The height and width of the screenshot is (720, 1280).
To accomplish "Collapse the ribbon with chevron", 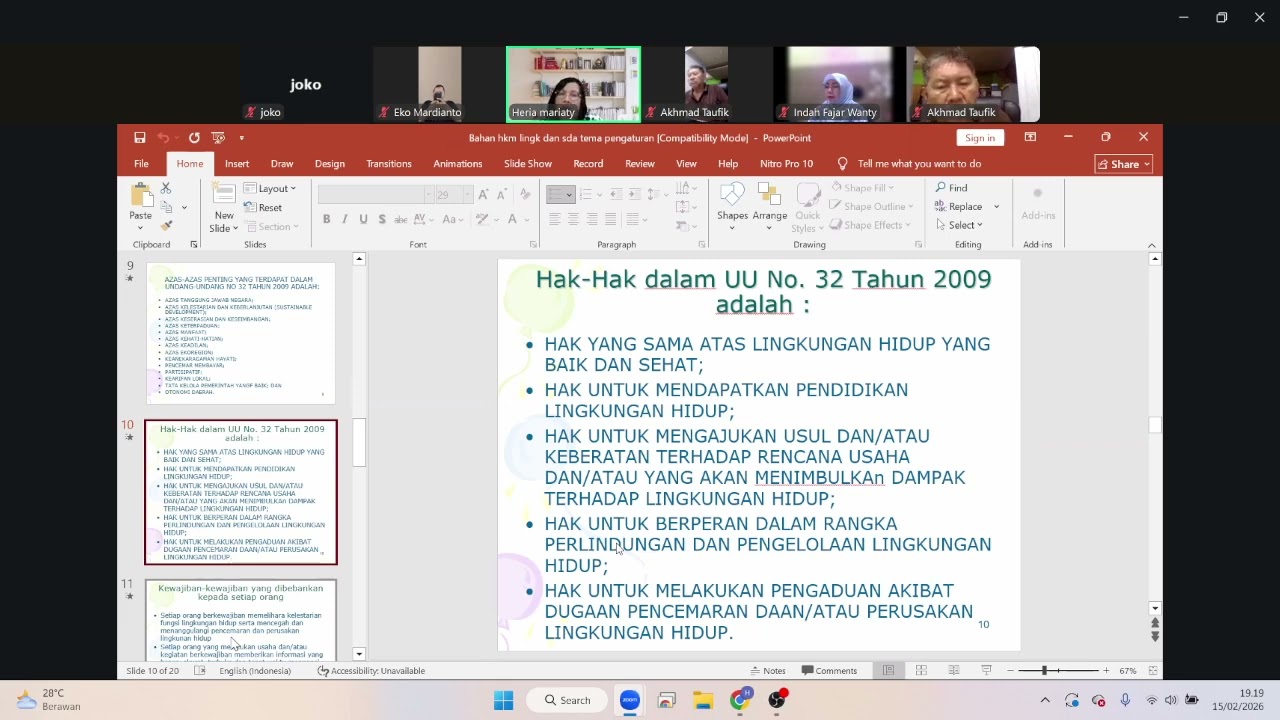I will 1151,245.
